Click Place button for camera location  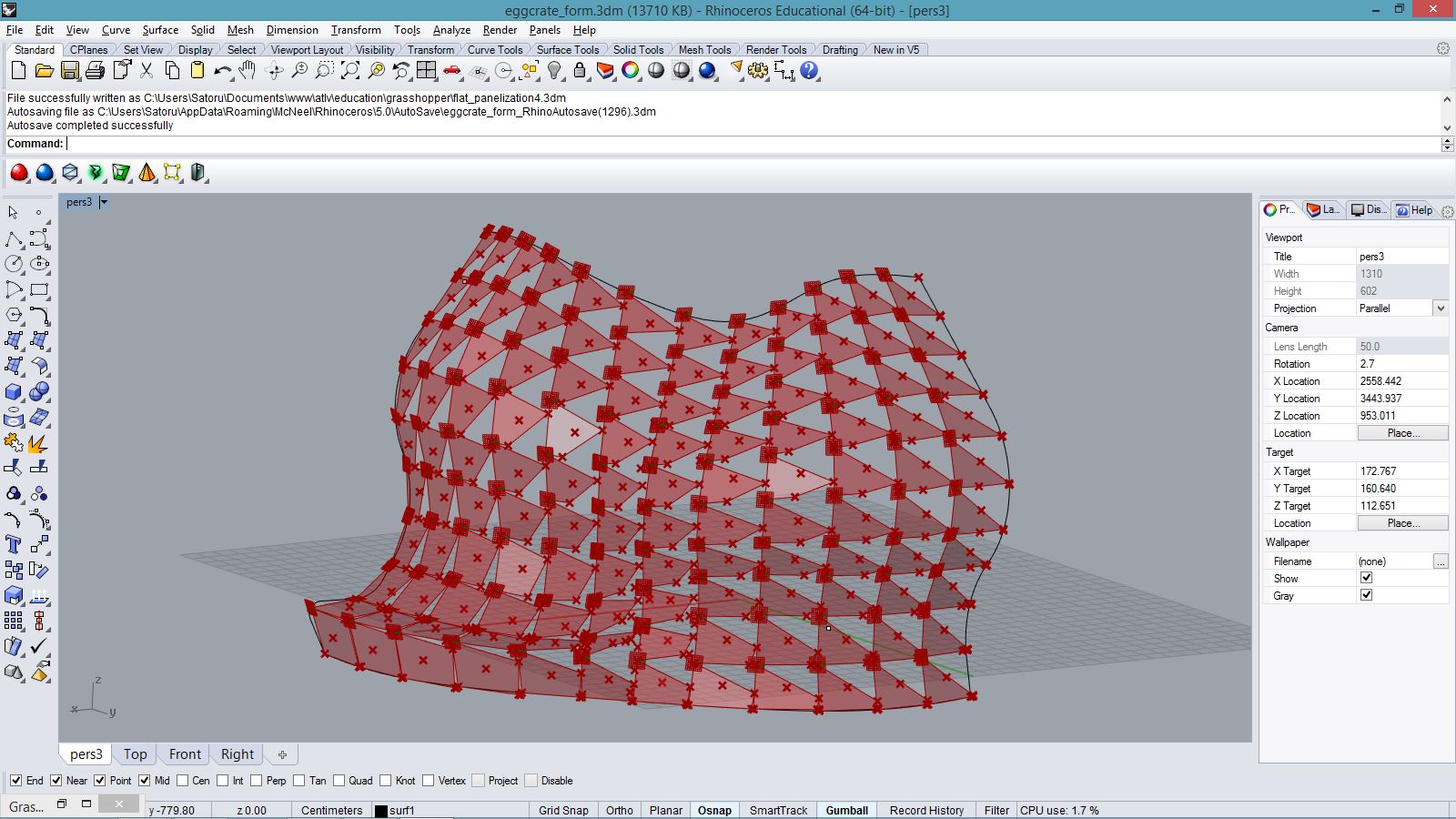[1402, 433]
